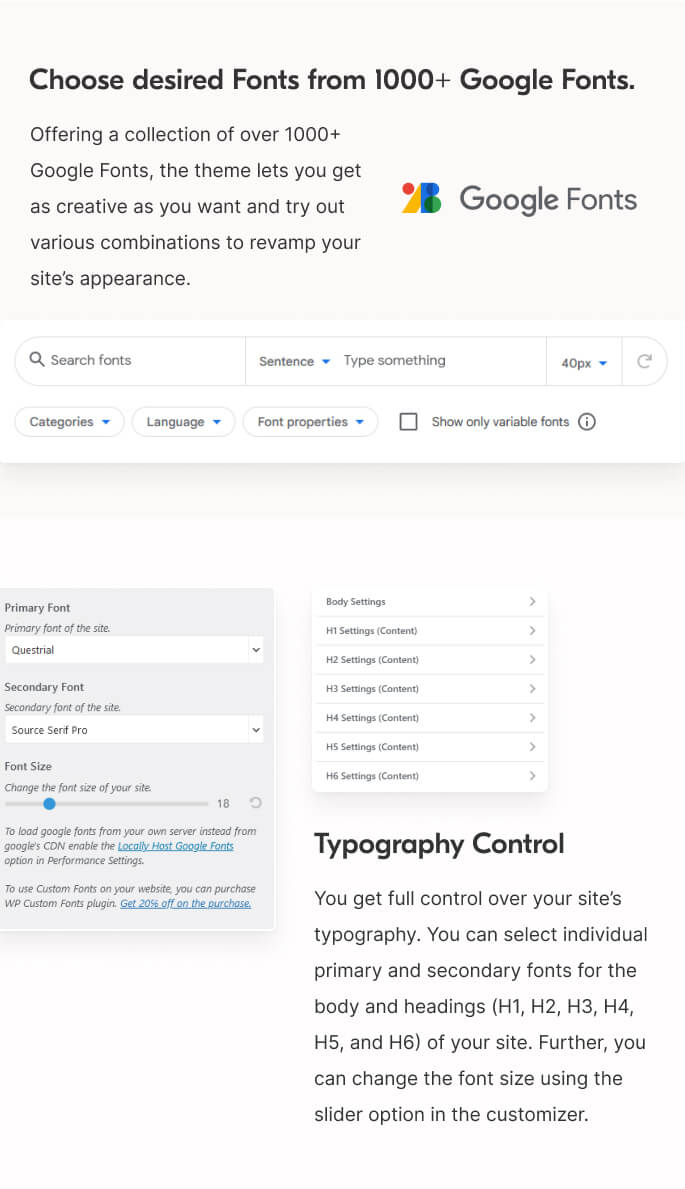Open the Language filter dropdown
The height and width of the screenshot is (1189, 685).
[x=183, y=422]
